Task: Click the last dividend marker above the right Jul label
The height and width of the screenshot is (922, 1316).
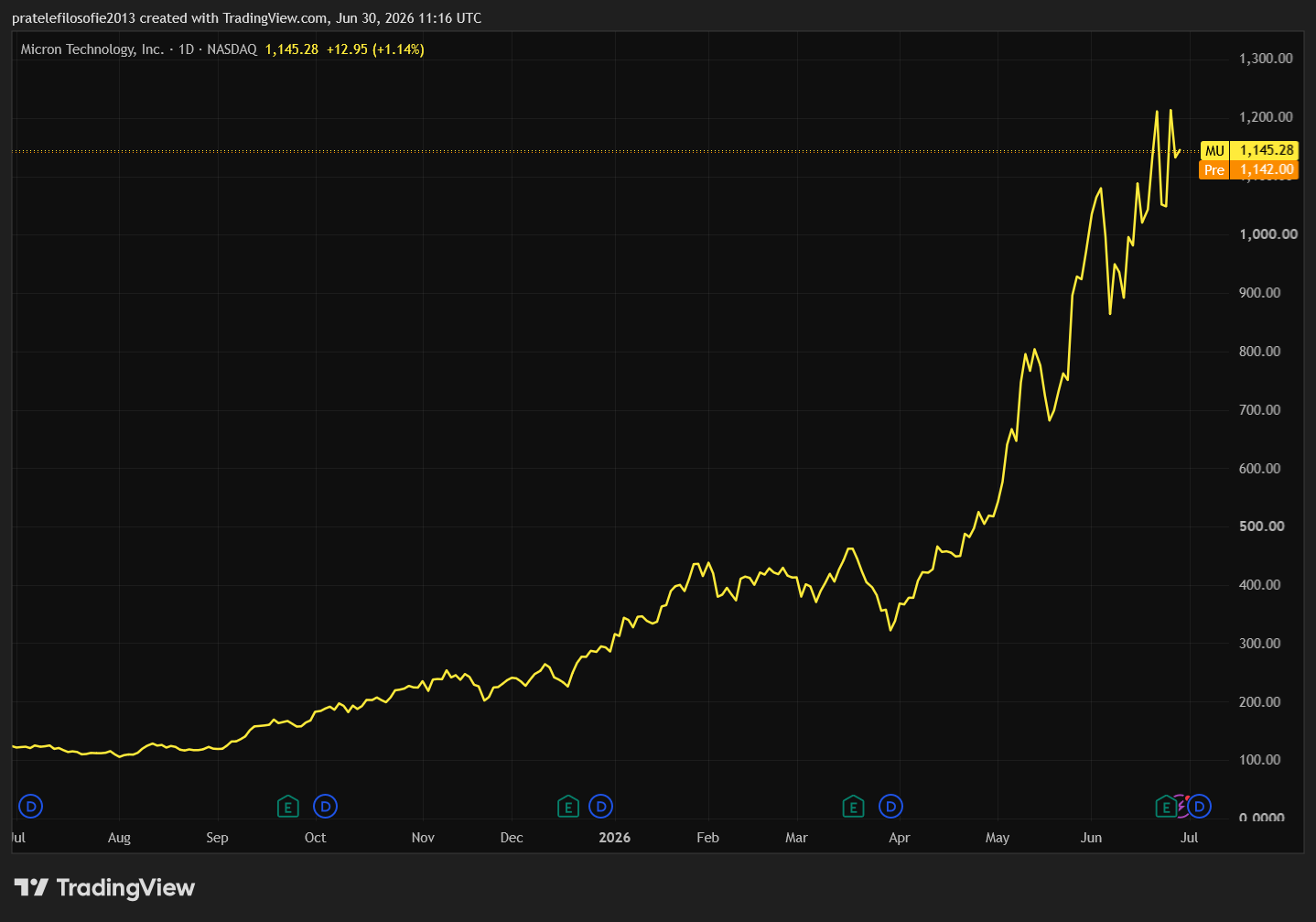Action: pos(1199,807)
